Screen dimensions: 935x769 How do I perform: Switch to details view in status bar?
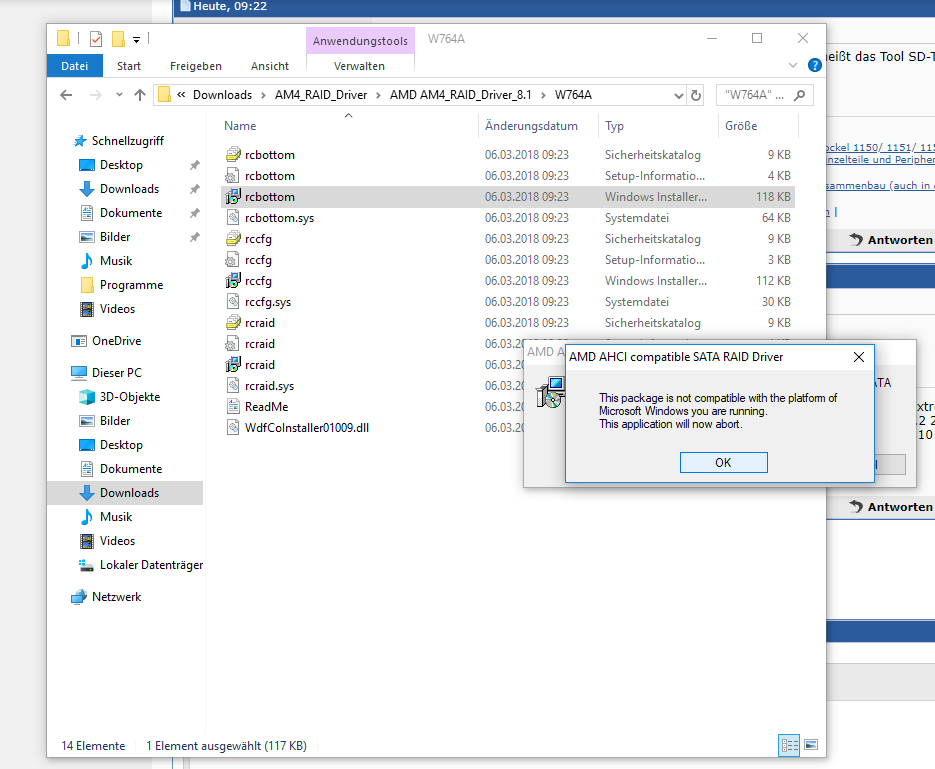[789, 745]
